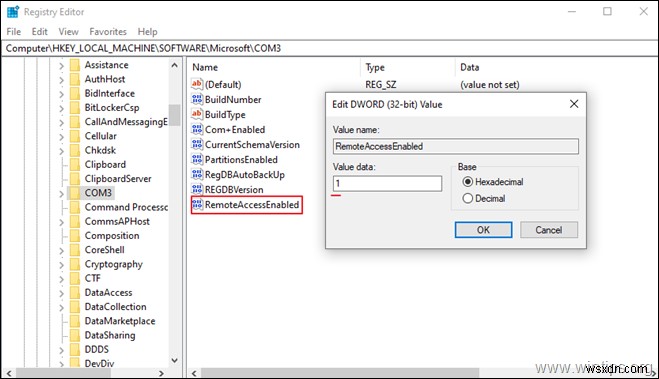
Task: Click the AuthHost folder icon
Action: point(74,79)
